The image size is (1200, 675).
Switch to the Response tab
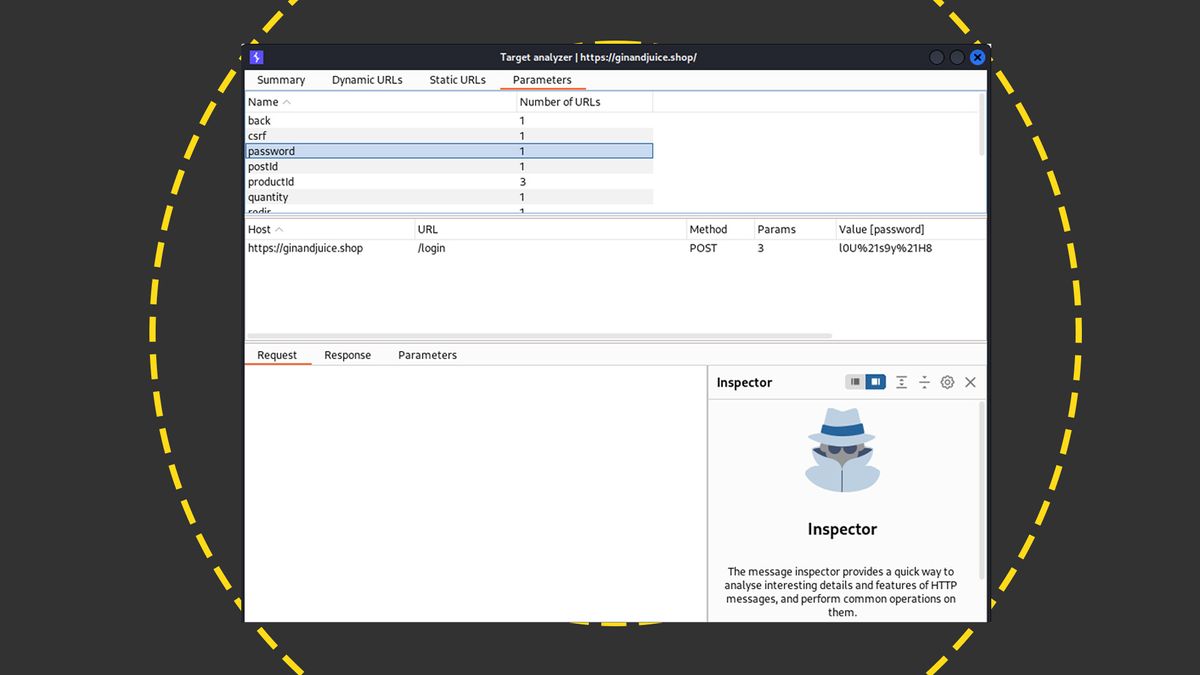347,354
